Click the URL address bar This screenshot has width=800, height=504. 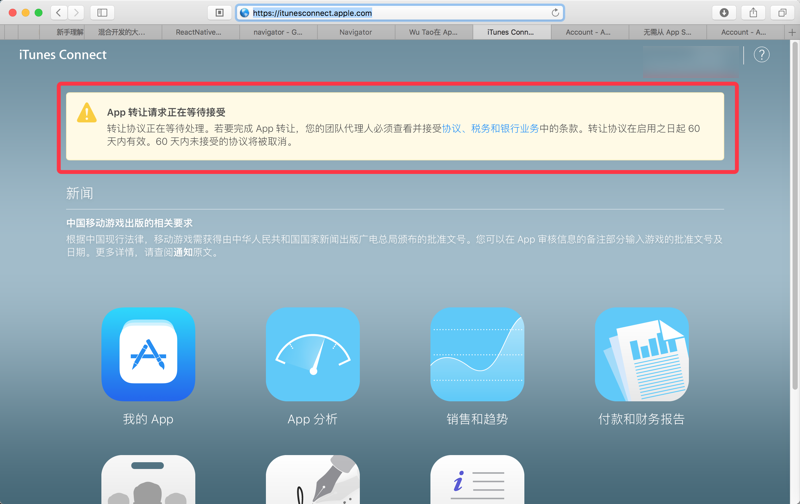(399, 13)
